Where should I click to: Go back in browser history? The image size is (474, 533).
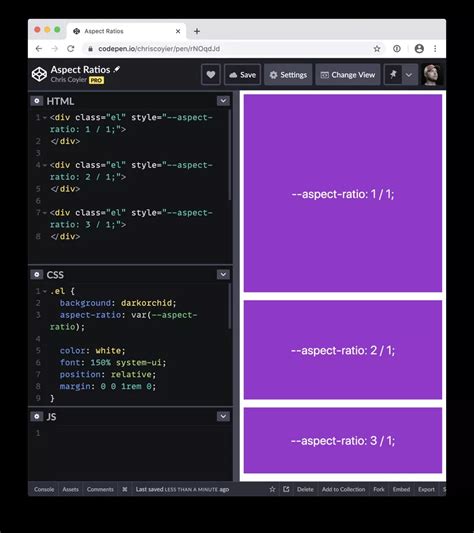(39, 49)
